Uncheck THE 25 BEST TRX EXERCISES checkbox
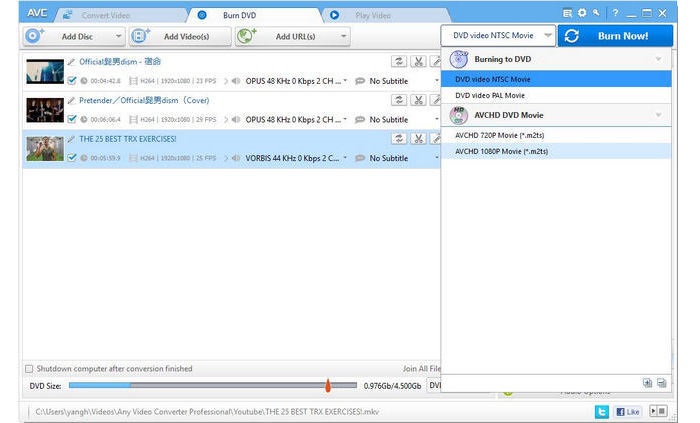Image resolution: width=700 pixels, height=423 pixels. coord(72,158)
